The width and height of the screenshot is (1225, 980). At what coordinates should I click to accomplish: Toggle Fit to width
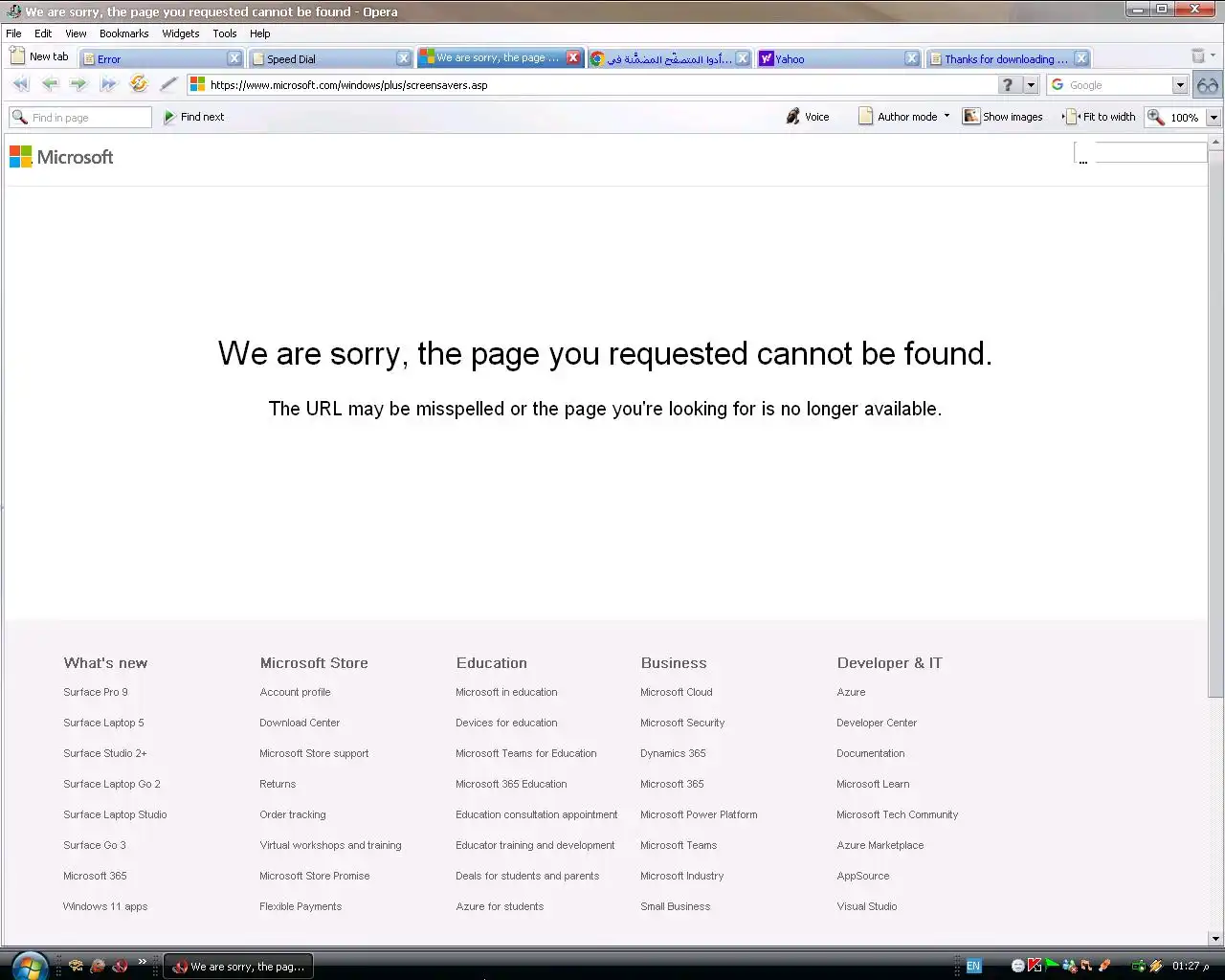(1099, 117)
